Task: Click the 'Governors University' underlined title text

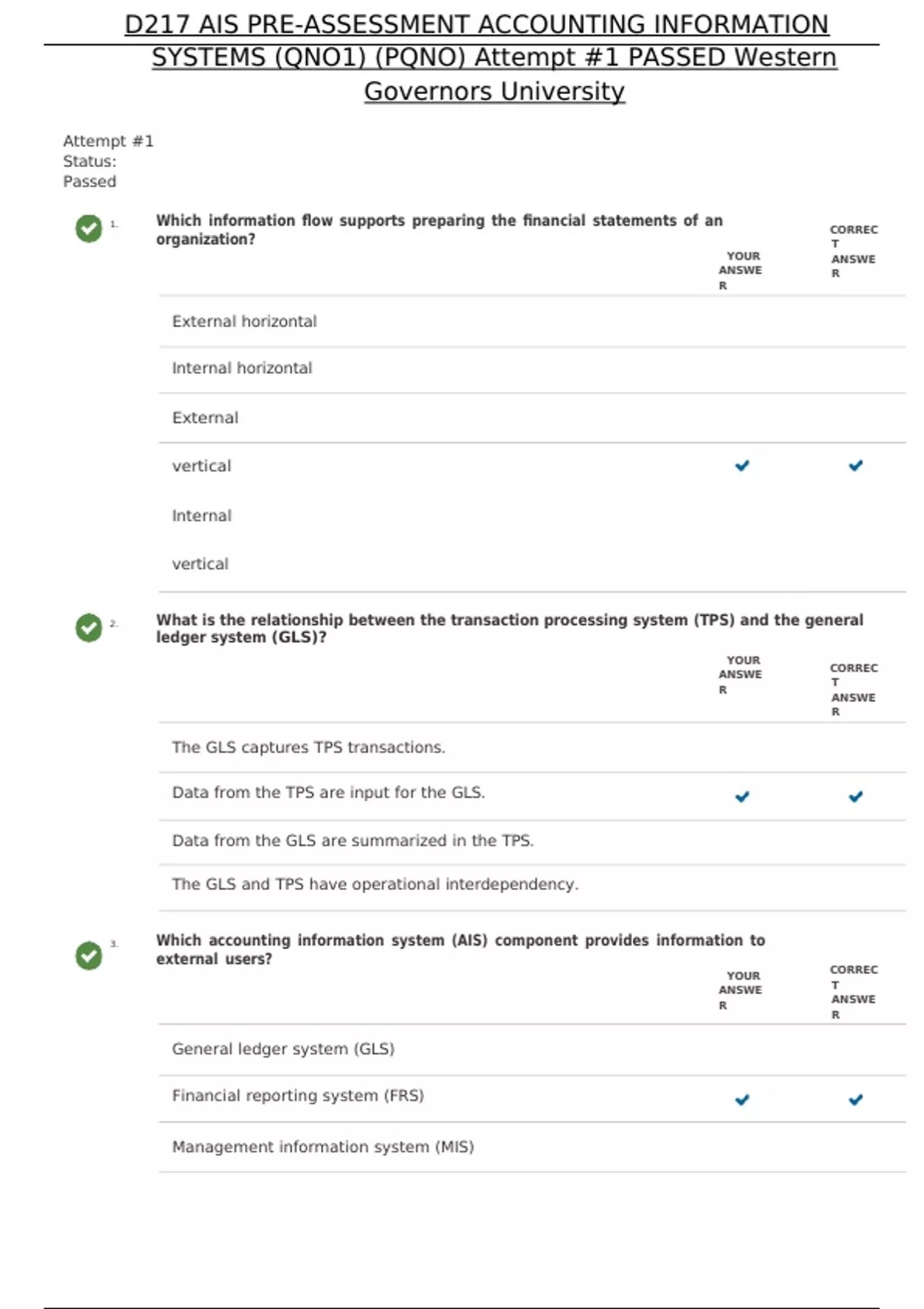Action: pos(494,91)
